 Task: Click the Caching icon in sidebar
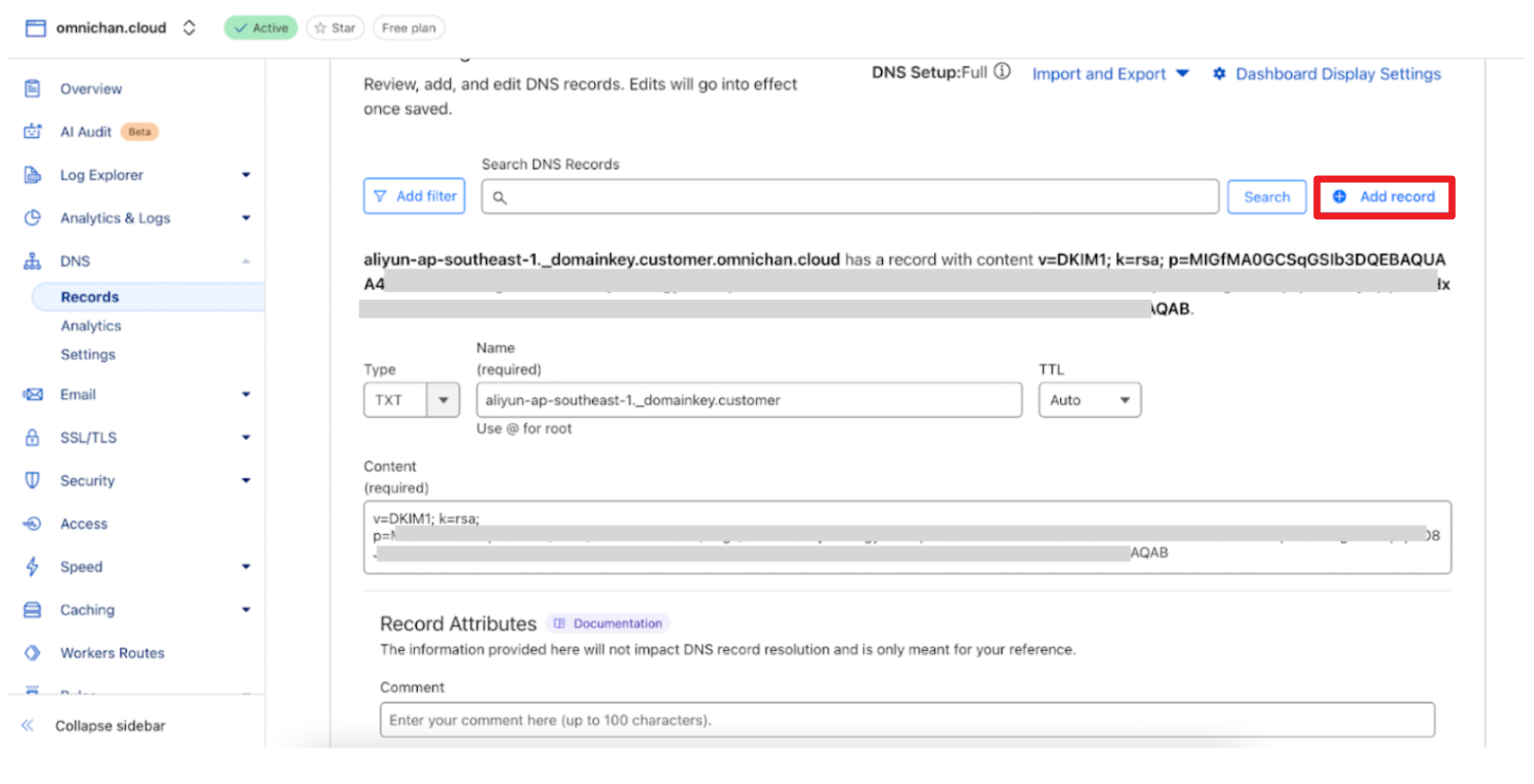click(x=32, y=610)
